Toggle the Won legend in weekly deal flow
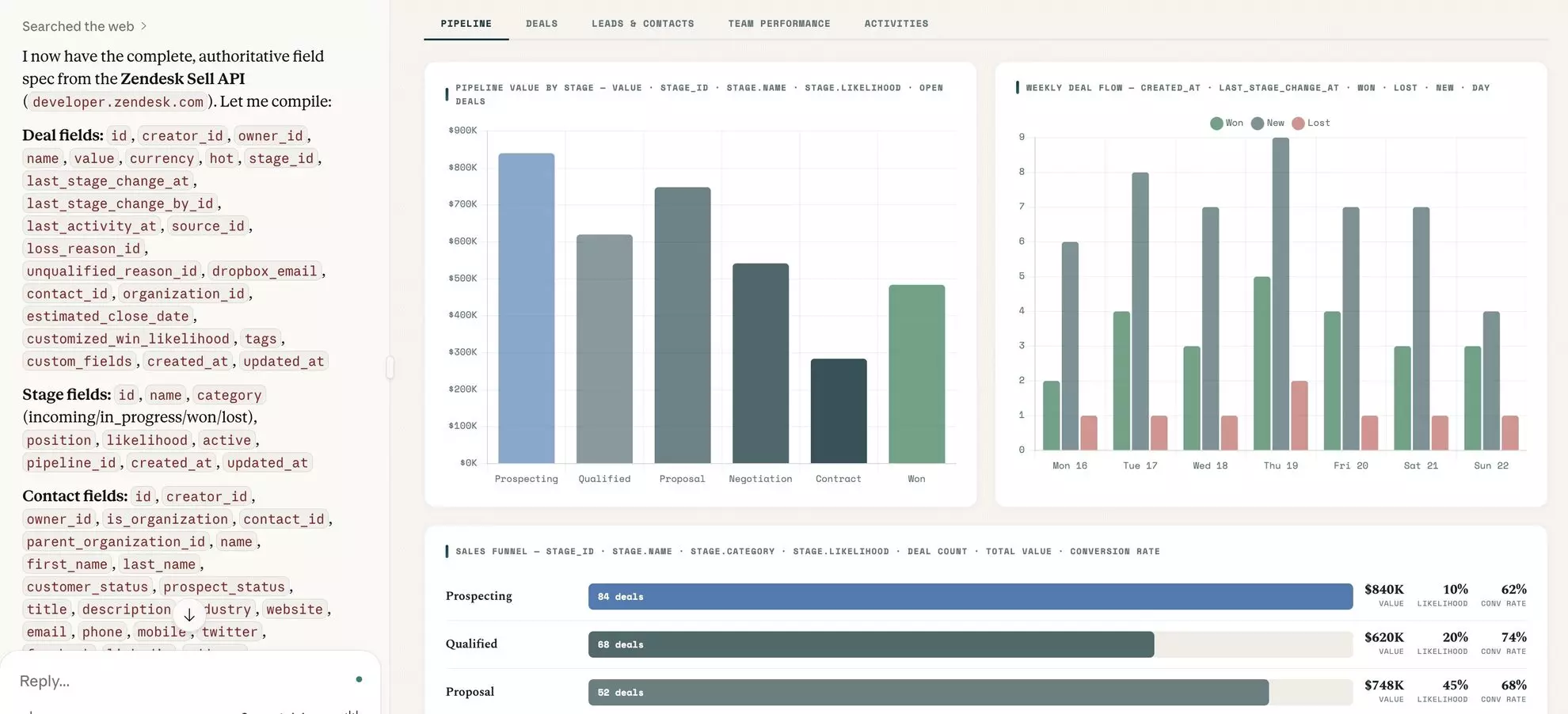Screen dimensions: 1568x714 (1226, 123)
